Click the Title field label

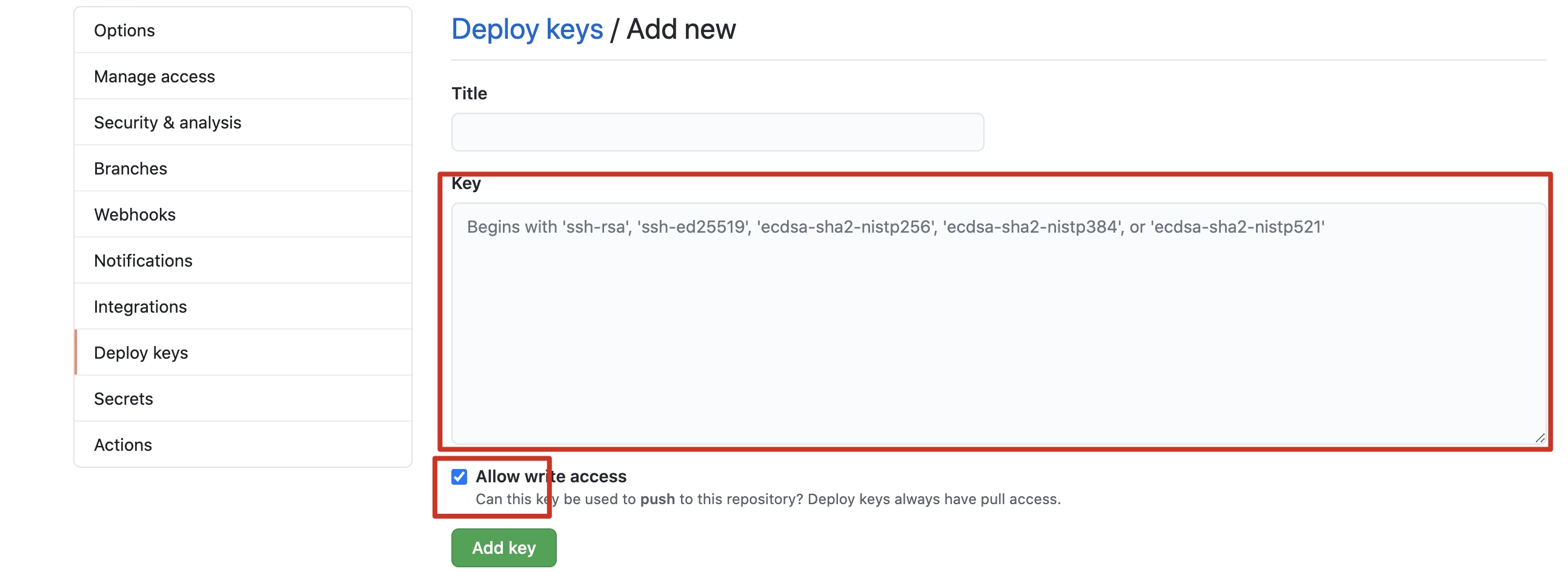(x=469, y=94)
